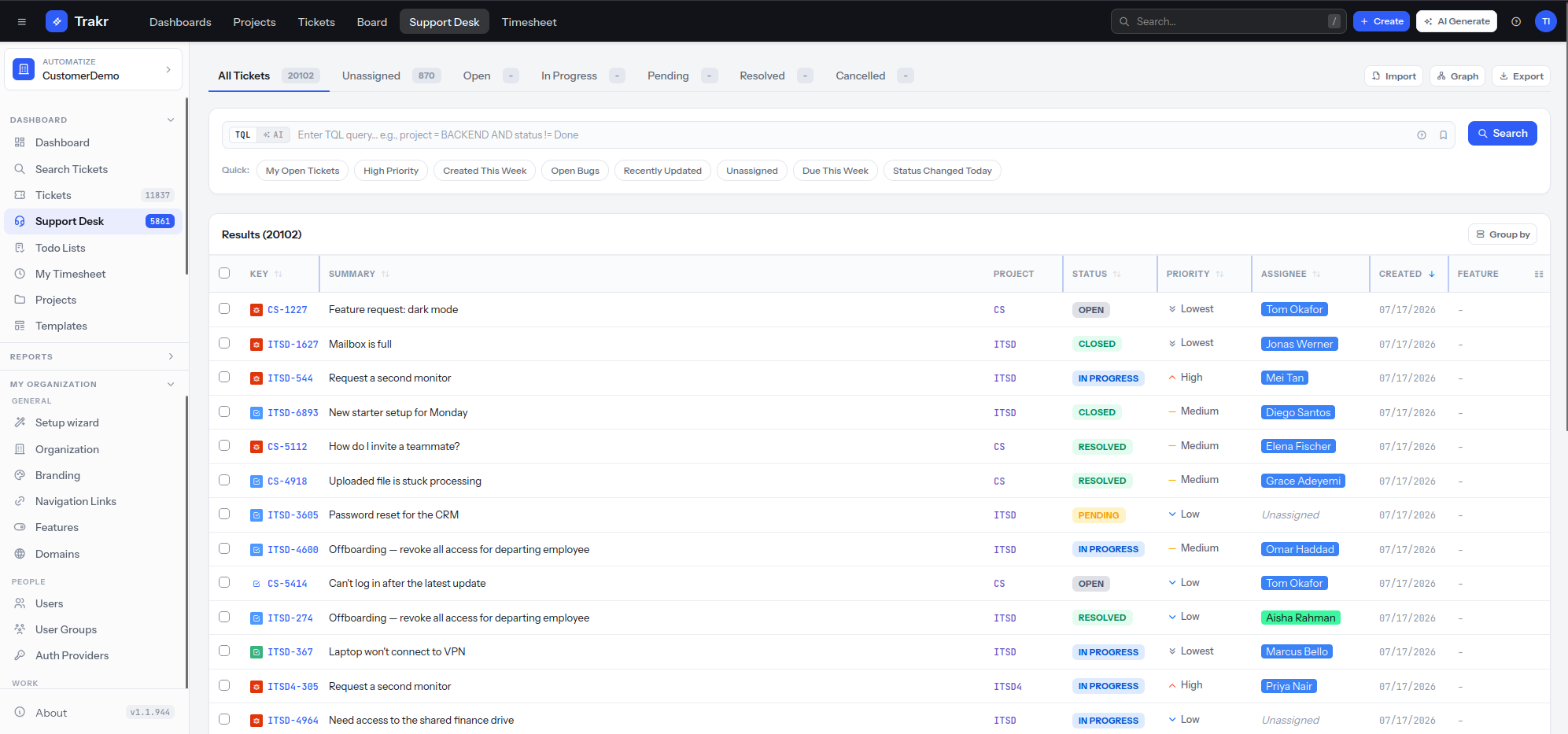The image size is (1568, 734).
Task: Open Dashboard in the sidebar
Action: tap(93, 142)
